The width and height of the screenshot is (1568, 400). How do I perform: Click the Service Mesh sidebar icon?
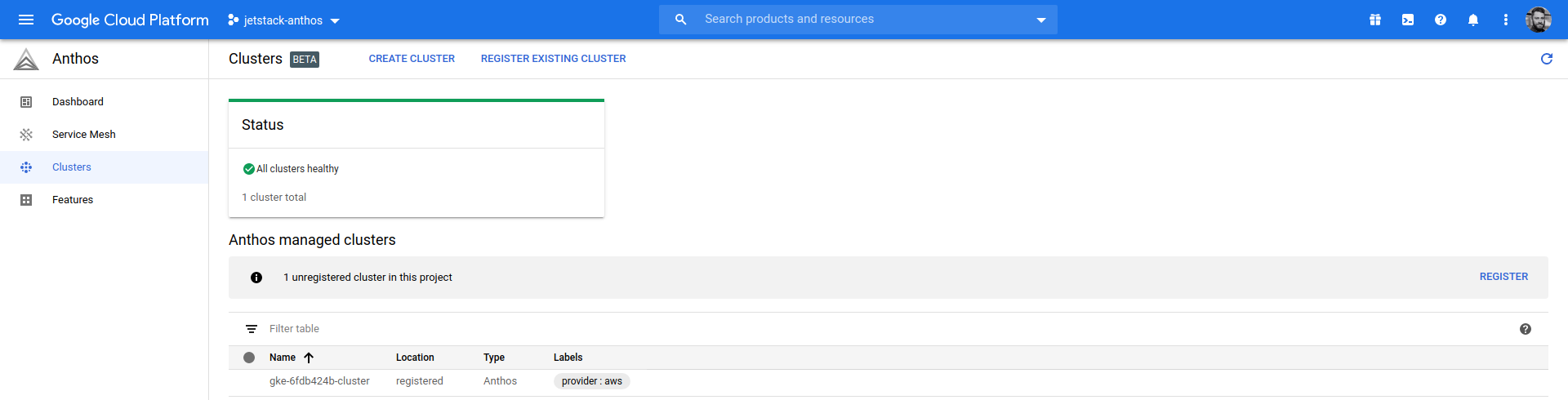click(26, 135)
